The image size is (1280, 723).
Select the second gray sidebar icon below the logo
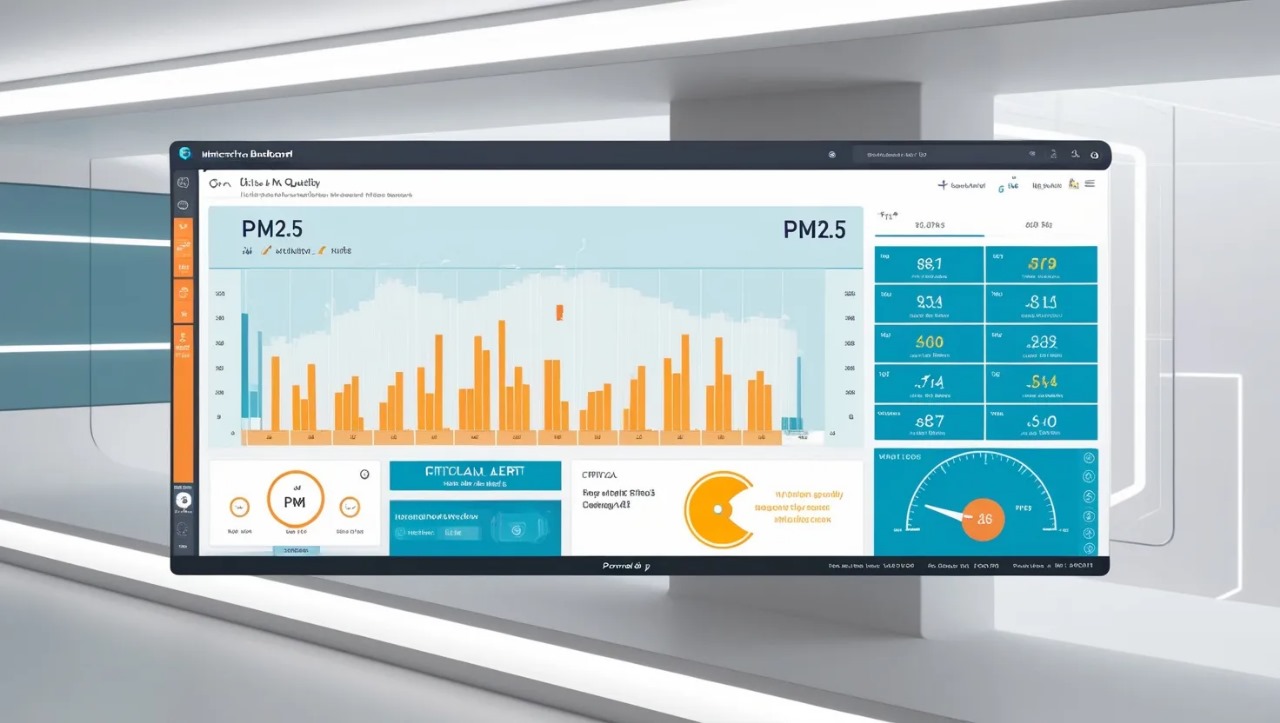(183, 205)
